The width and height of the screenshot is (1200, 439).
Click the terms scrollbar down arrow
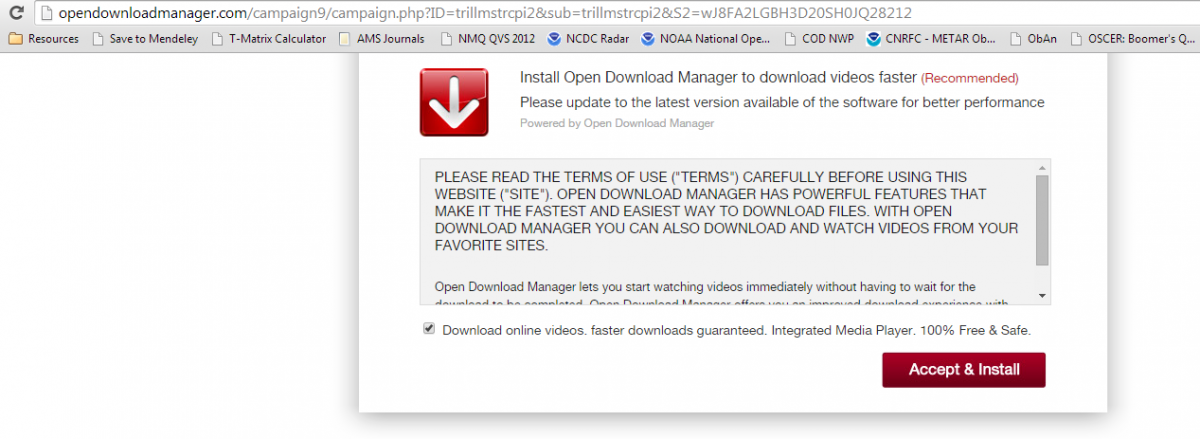(1042, 296)
